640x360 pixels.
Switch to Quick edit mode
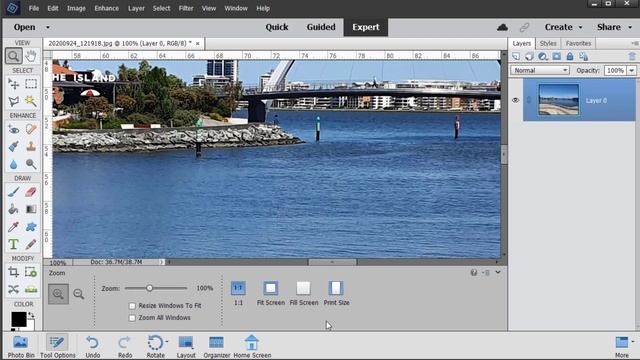(x=277, y=27)
